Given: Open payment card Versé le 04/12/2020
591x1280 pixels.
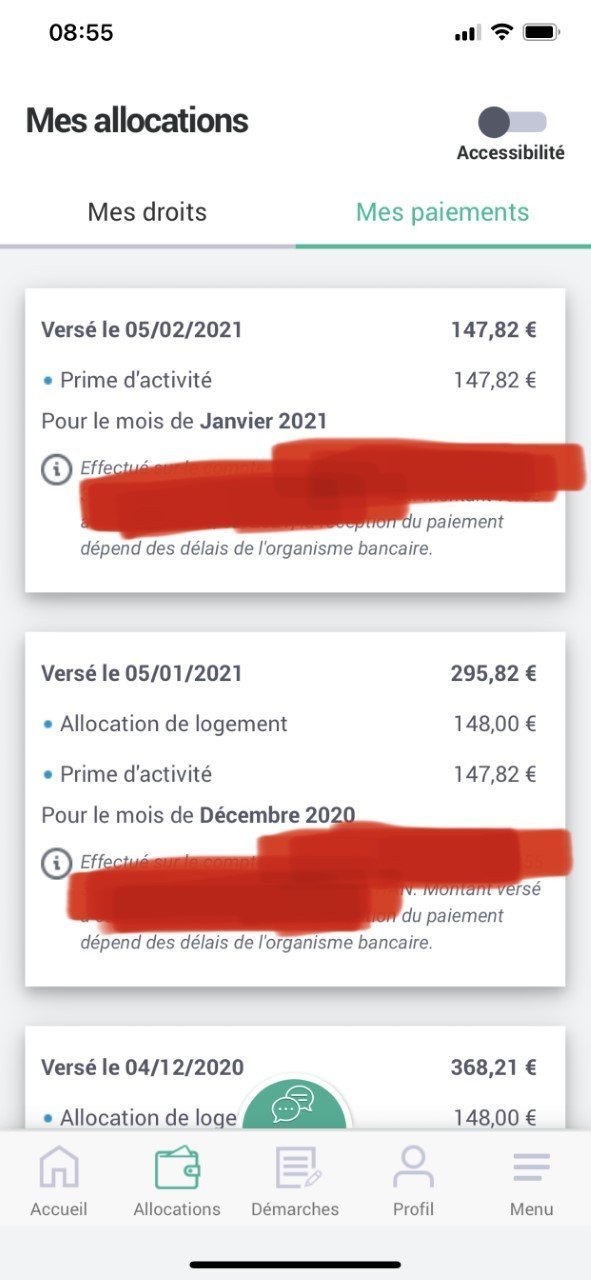Looking at the screenshot, I should point(295,1078).
